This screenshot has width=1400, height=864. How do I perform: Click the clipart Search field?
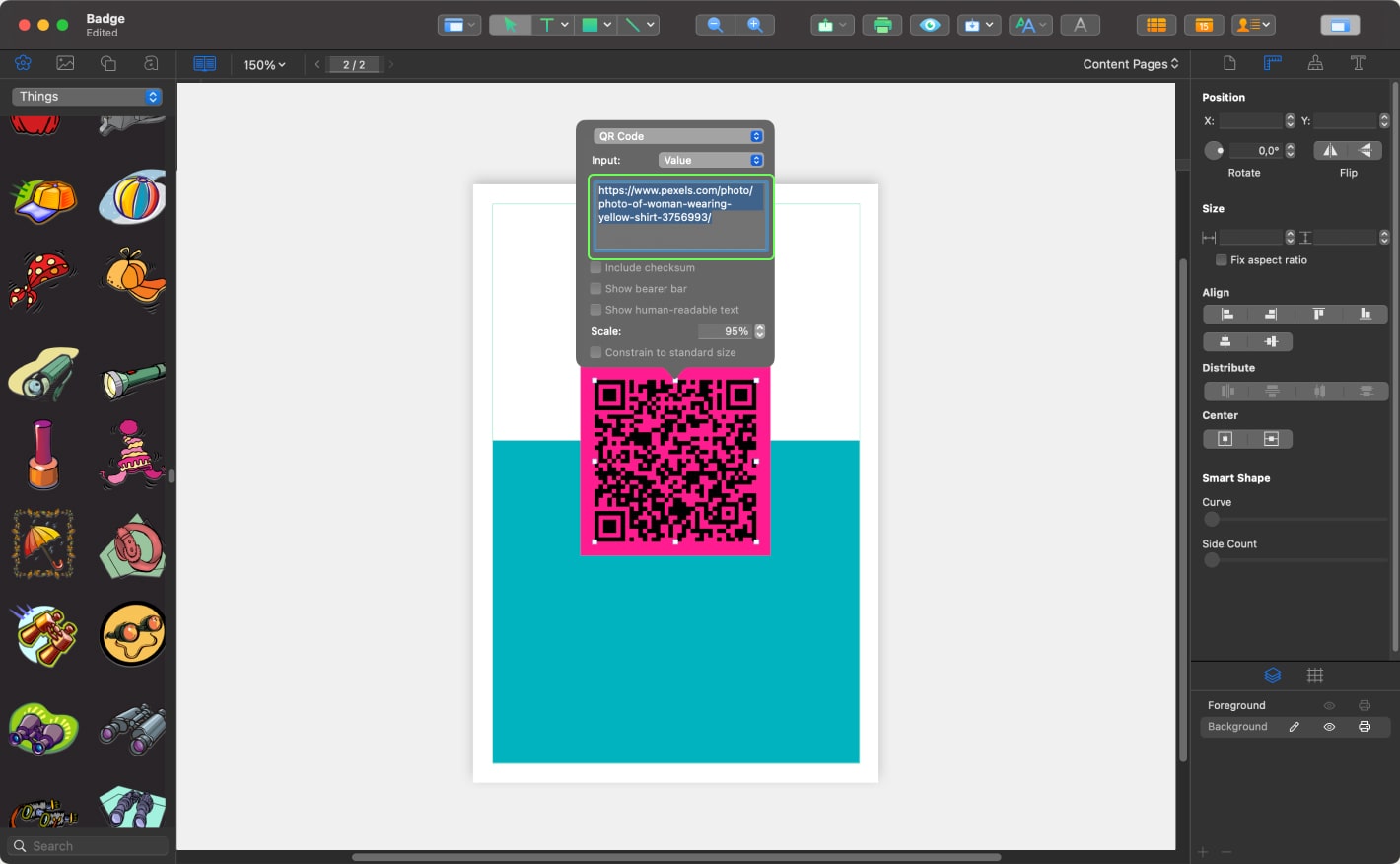[89, 846]
